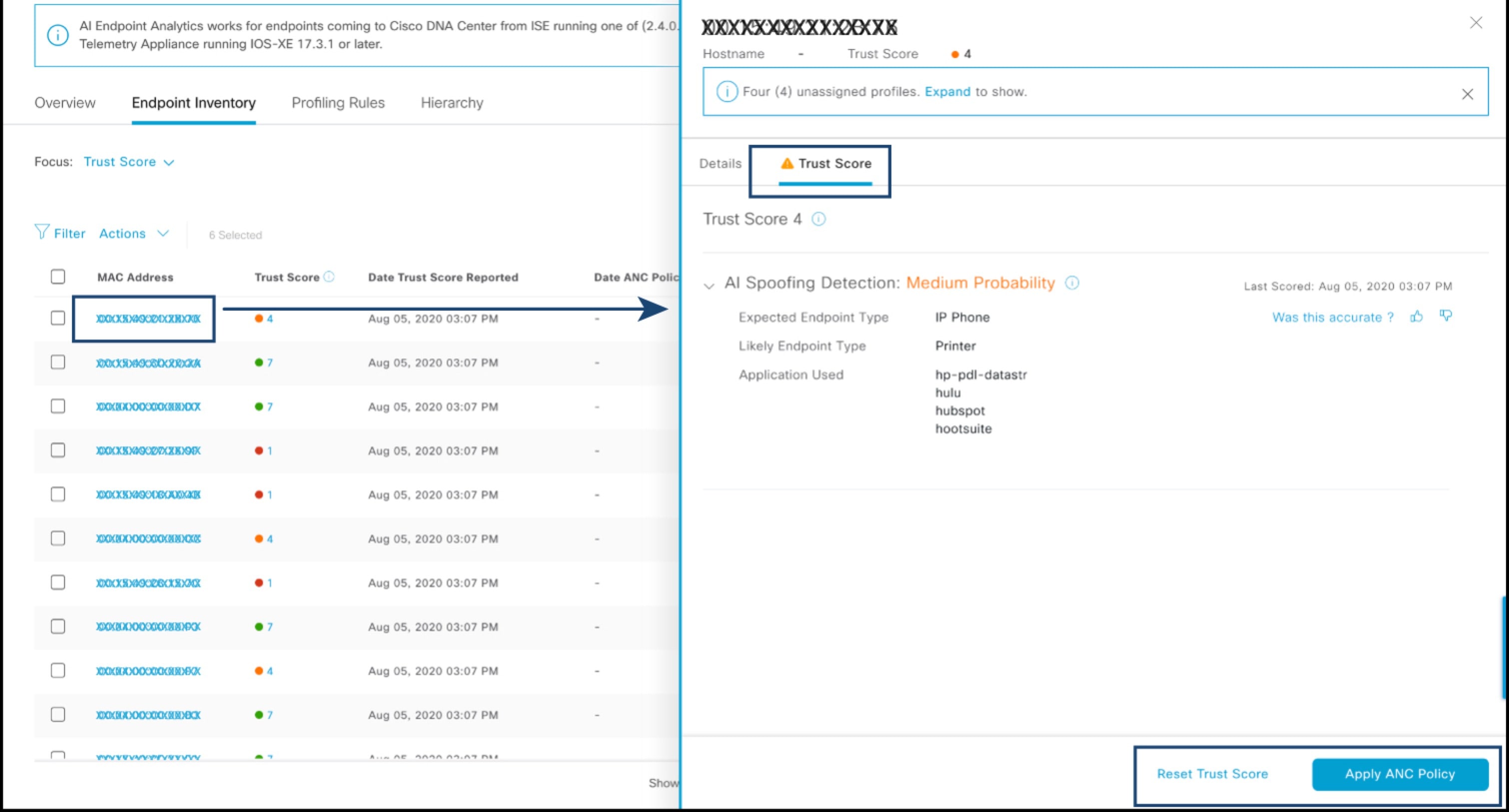
Task: Click the Expand link for unassigned profiles
Action: point(947,91)
